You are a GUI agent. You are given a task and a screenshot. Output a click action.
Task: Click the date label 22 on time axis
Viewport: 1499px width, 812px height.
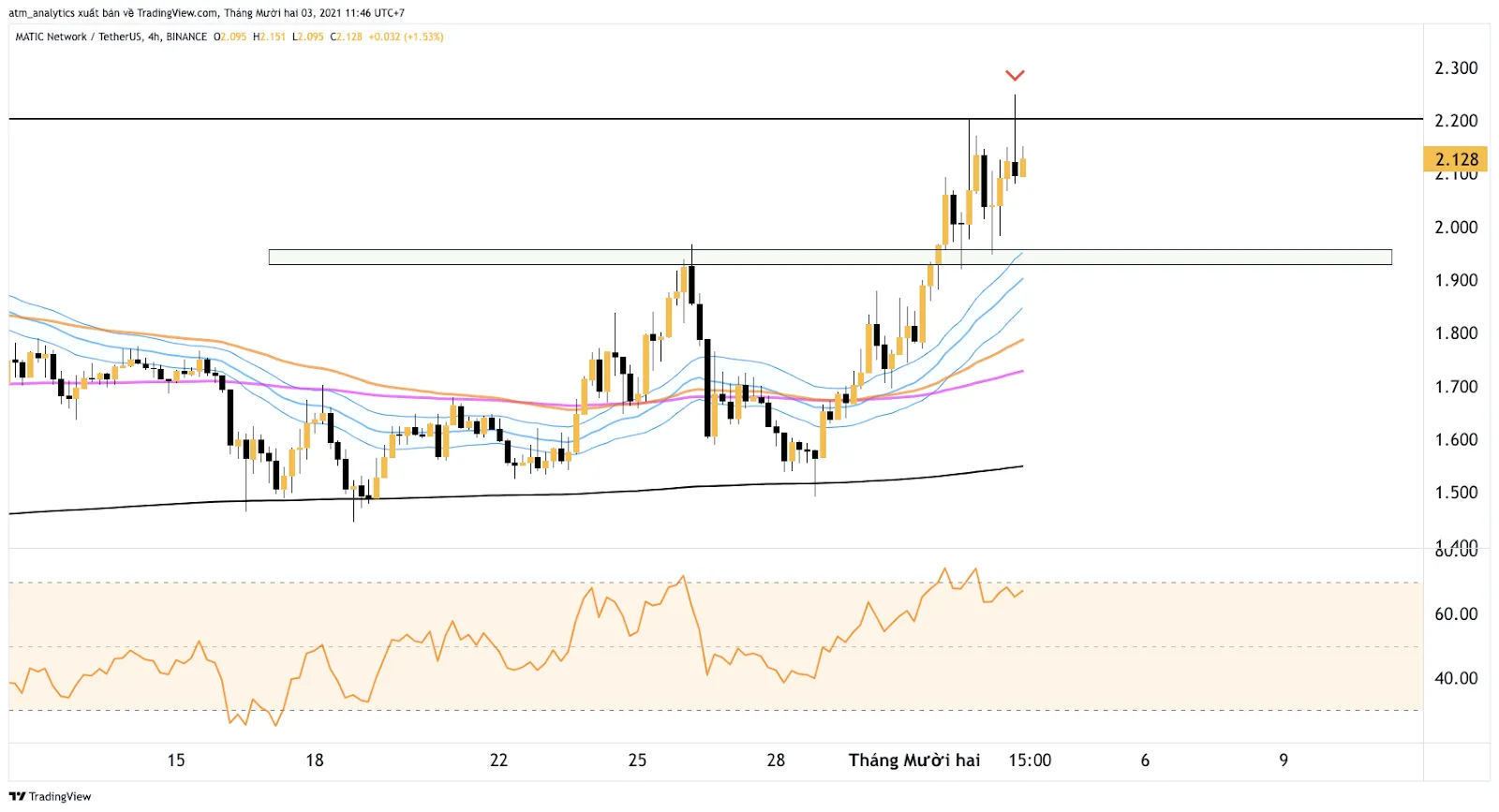click(x=498, y=760)
